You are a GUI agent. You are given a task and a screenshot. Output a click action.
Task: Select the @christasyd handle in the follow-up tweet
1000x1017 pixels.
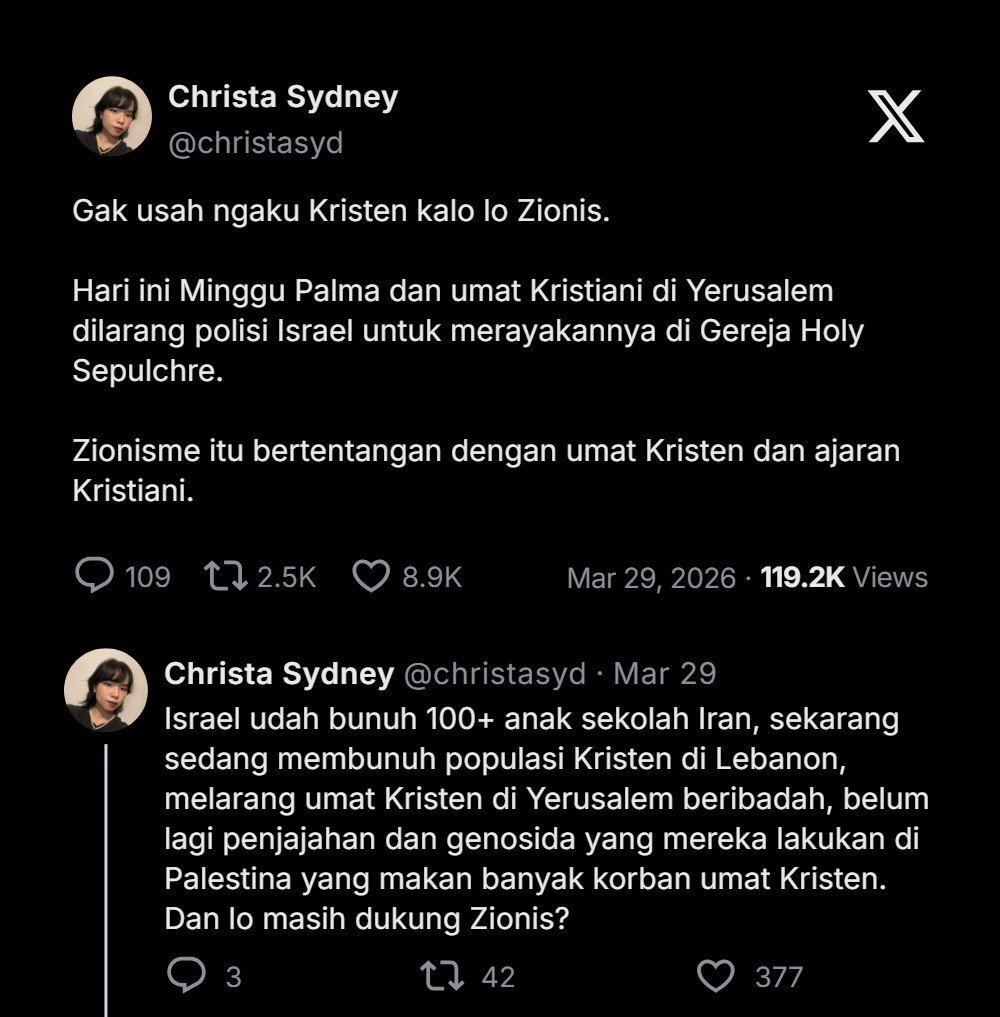[494, 674]
